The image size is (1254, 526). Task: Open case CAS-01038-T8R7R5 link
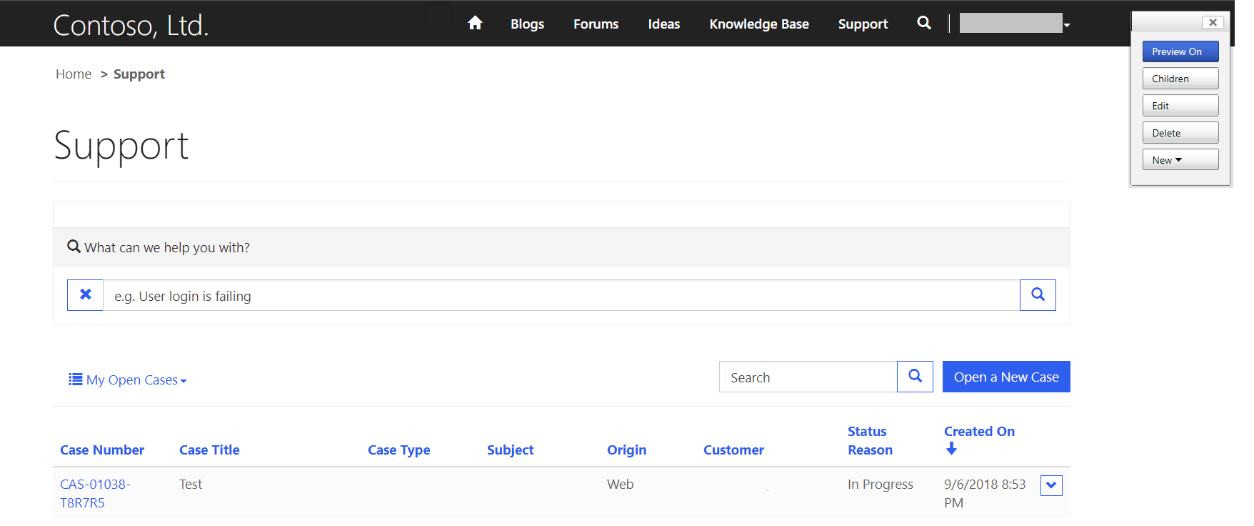click(95, 493)
